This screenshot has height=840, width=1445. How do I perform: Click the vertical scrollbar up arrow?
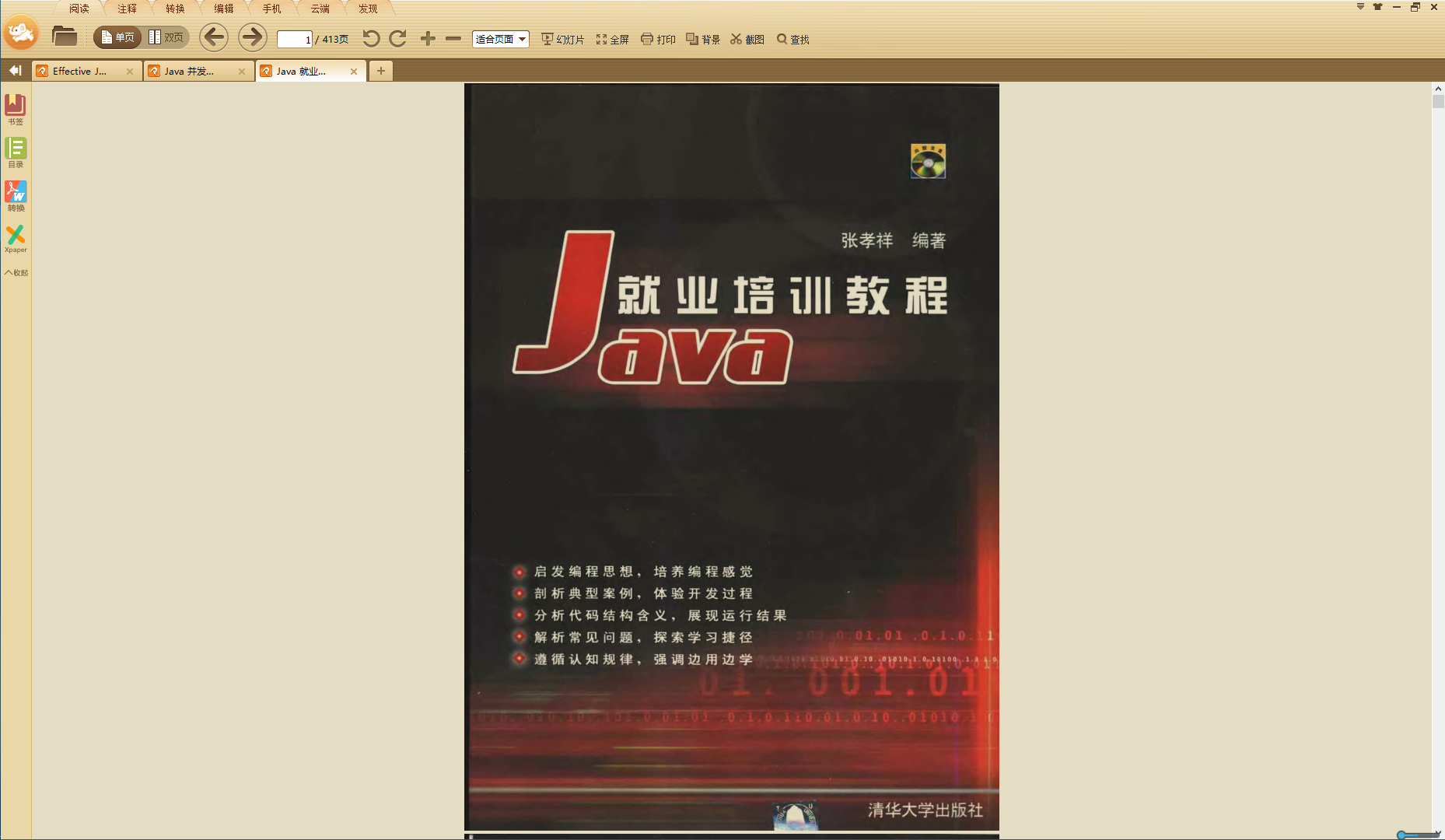(x=1438, y=89)
